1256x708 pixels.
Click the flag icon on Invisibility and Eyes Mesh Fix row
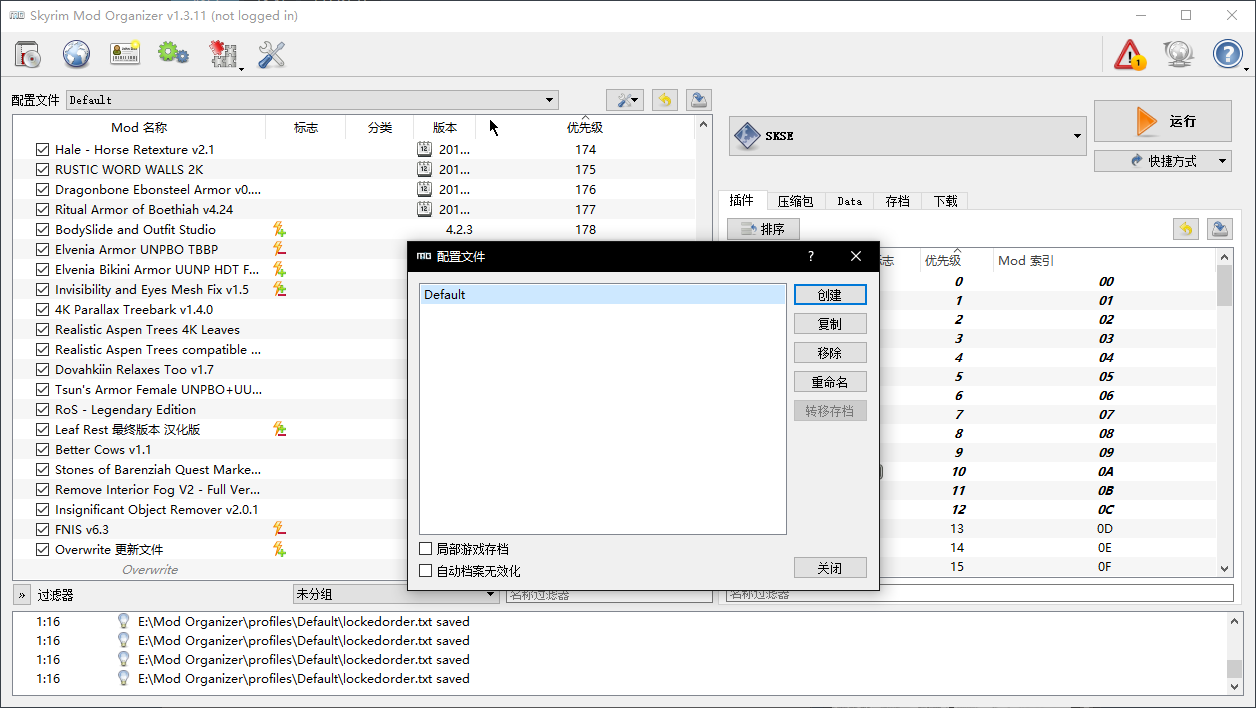(280, 289)
